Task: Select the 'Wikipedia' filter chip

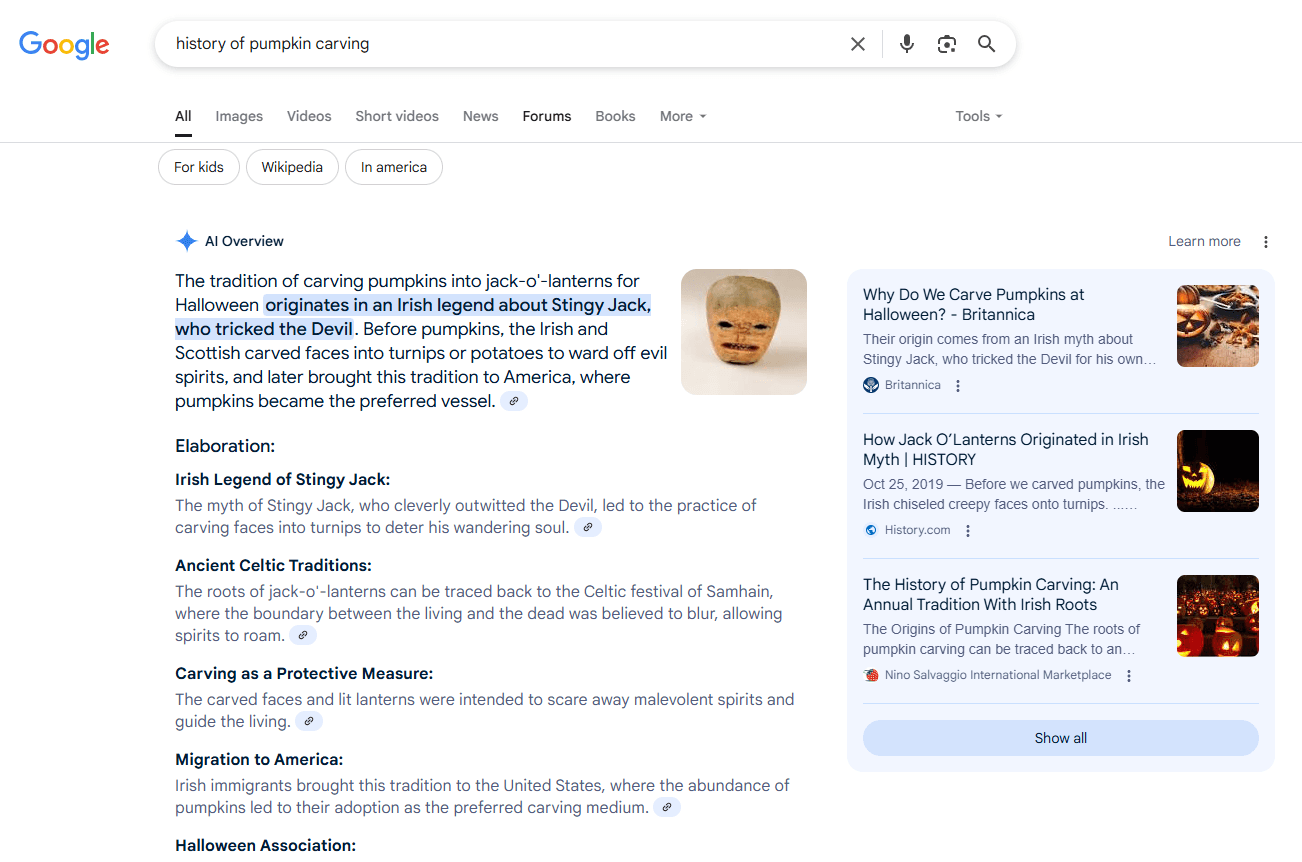Action: click(x=292, y=167)
